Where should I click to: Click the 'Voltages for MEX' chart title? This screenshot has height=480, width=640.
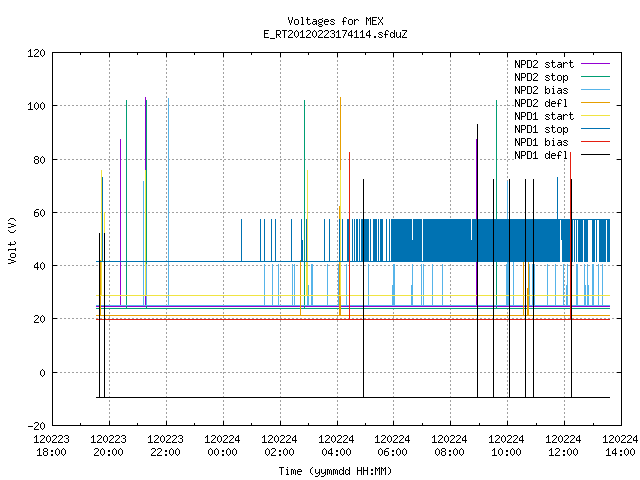coord(335,21)
